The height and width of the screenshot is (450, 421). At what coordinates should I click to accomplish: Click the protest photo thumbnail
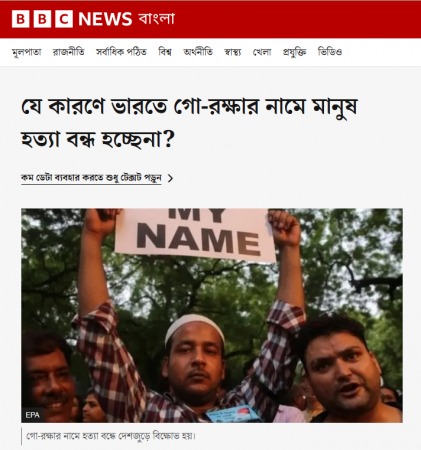(x=212, y=315)
